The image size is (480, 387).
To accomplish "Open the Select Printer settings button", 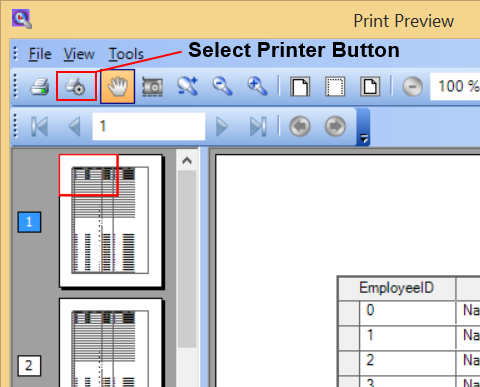I will click(x=76, y=86).
